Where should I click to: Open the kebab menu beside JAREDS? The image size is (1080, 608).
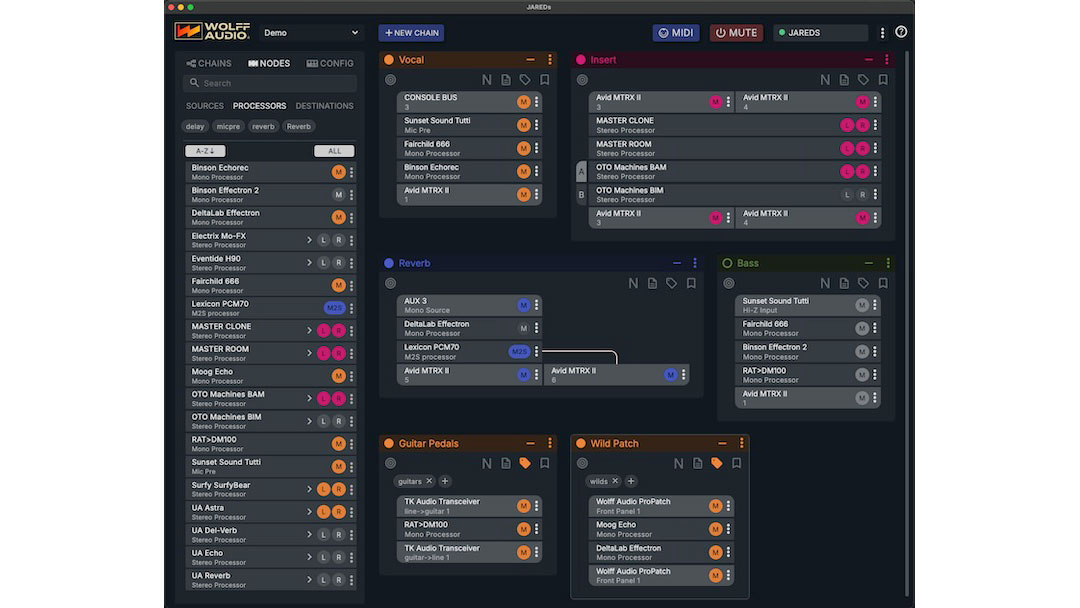(x=882, y=33)
